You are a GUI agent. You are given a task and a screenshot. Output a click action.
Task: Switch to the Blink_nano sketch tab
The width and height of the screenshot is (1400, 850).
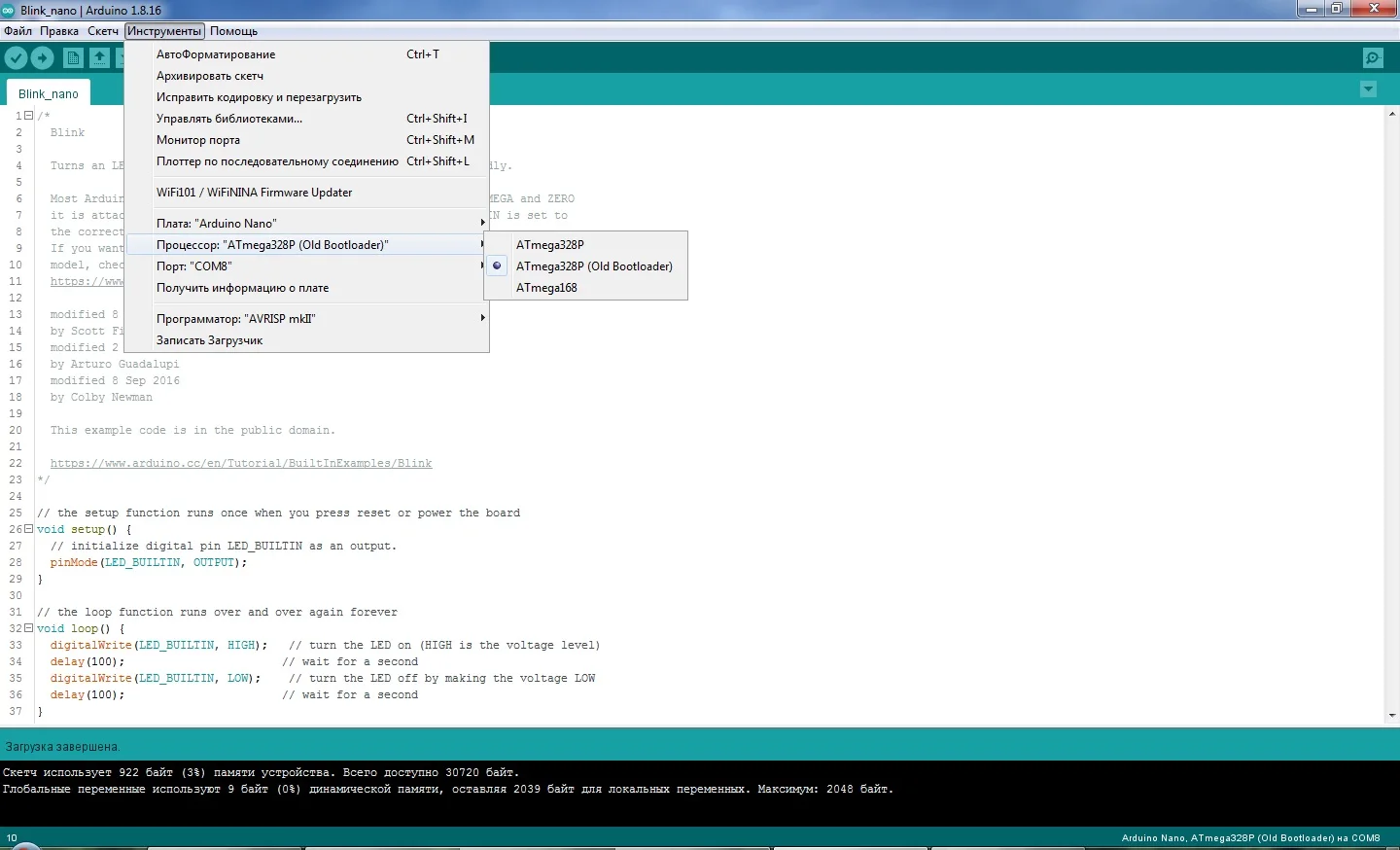pos(49,93)
